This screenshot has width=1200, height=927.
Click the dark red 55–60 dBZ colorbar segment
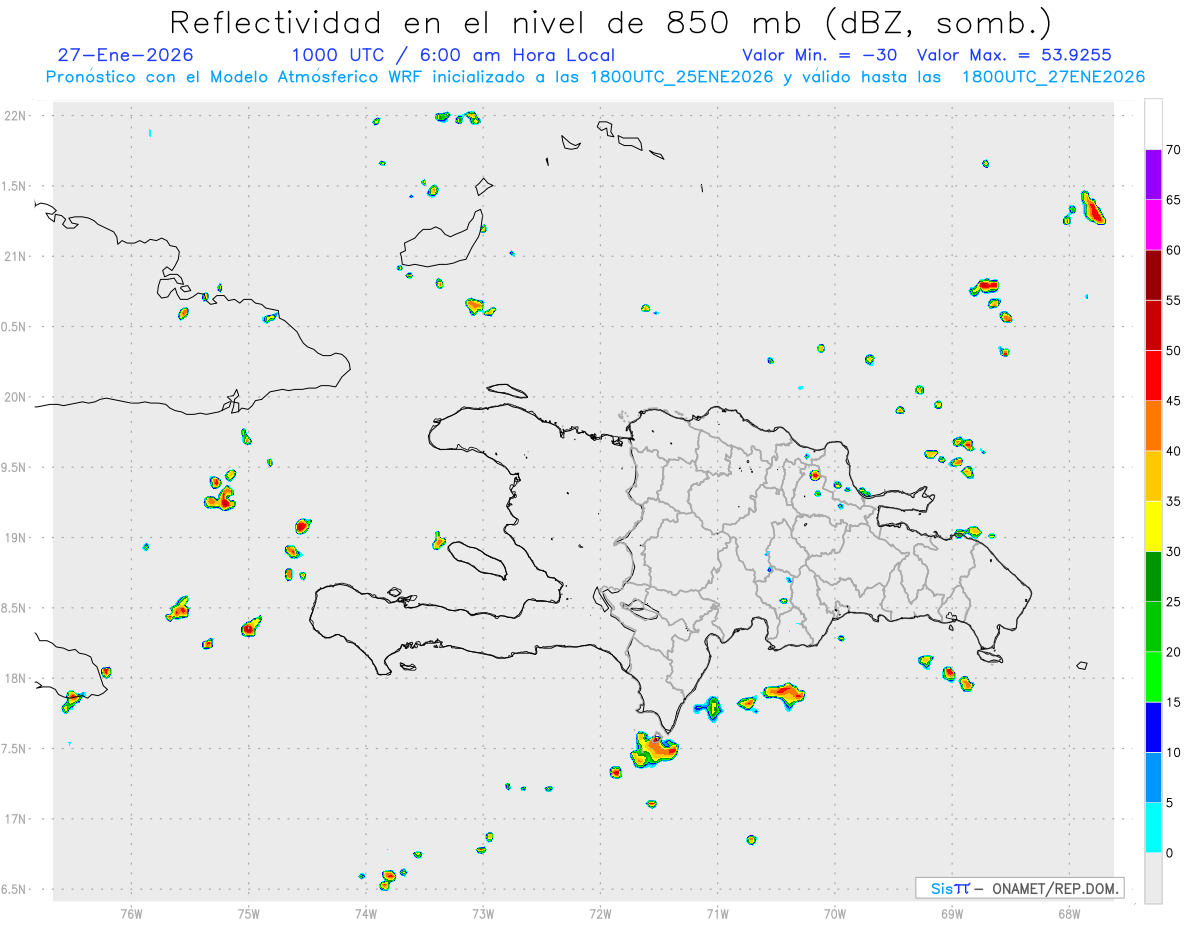point(1153,275)
